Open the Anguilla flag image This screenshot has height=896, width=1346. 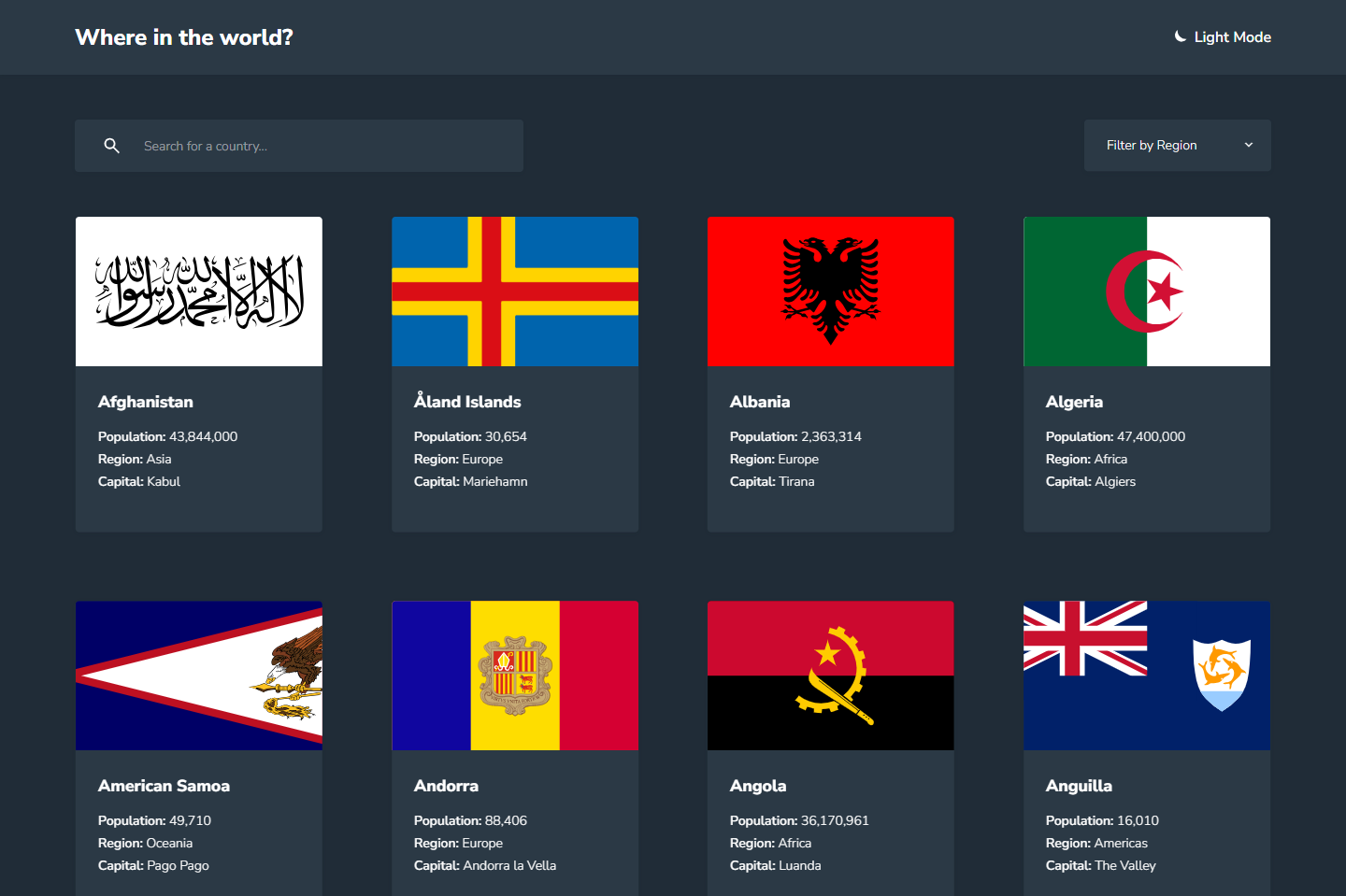pyautogui.click(x=1147, y=676)
